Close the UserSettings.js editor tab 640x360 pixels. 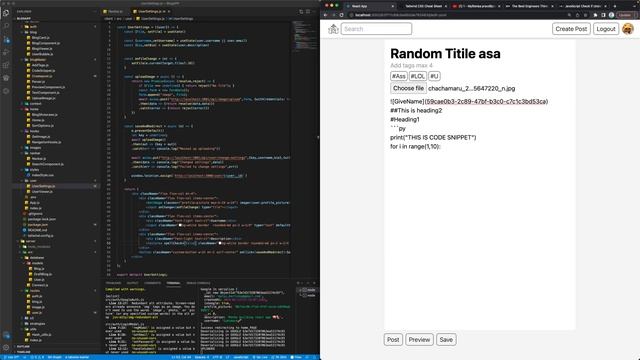pos(169,11)
